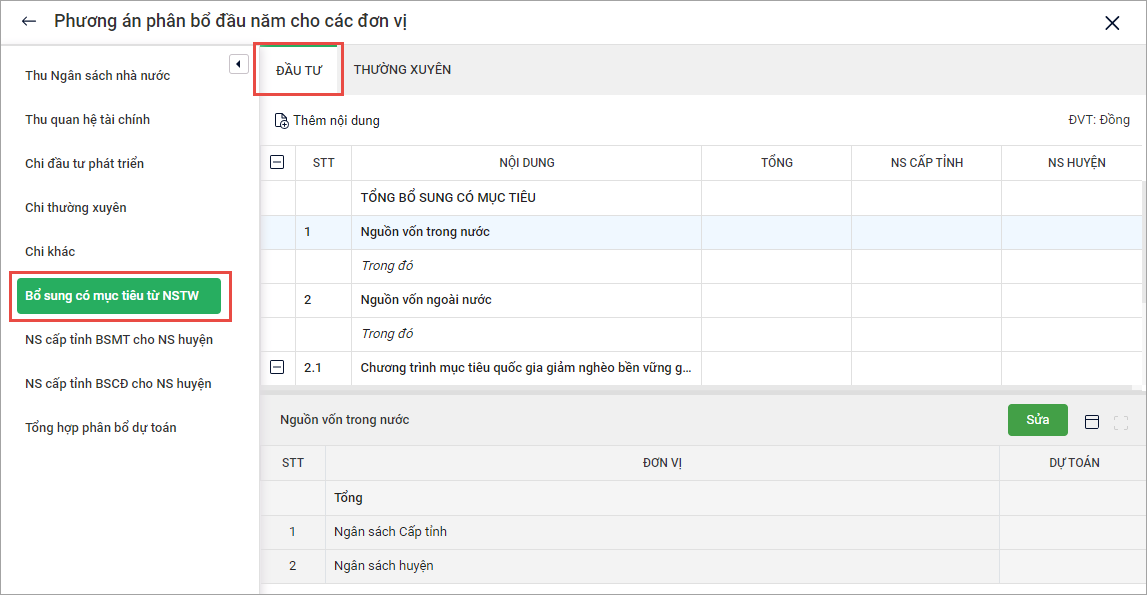1147x595 pixels.
Task: Collapse the left sidebar panel arrow
Action: point(238,64)
